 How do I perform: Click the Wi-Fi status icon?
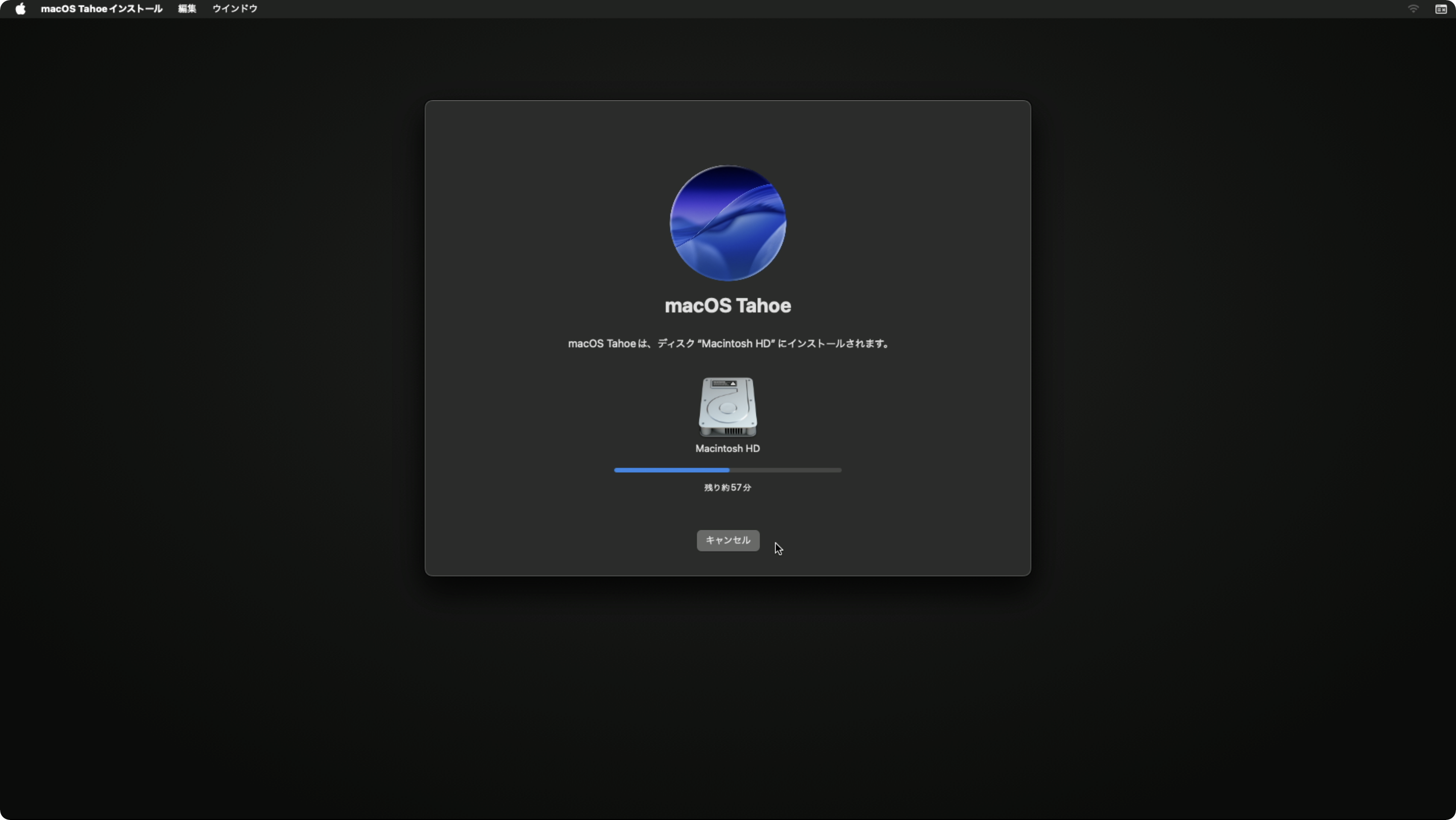1413,9
